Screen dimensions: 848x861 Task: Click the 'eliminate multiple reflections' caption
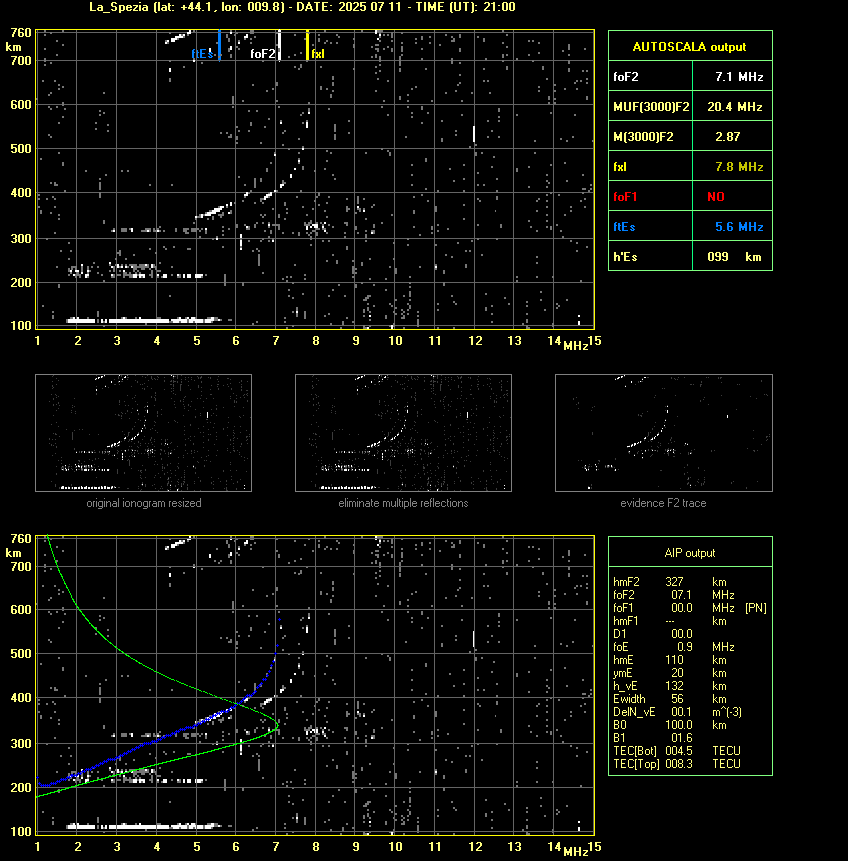tap(403, 503)
